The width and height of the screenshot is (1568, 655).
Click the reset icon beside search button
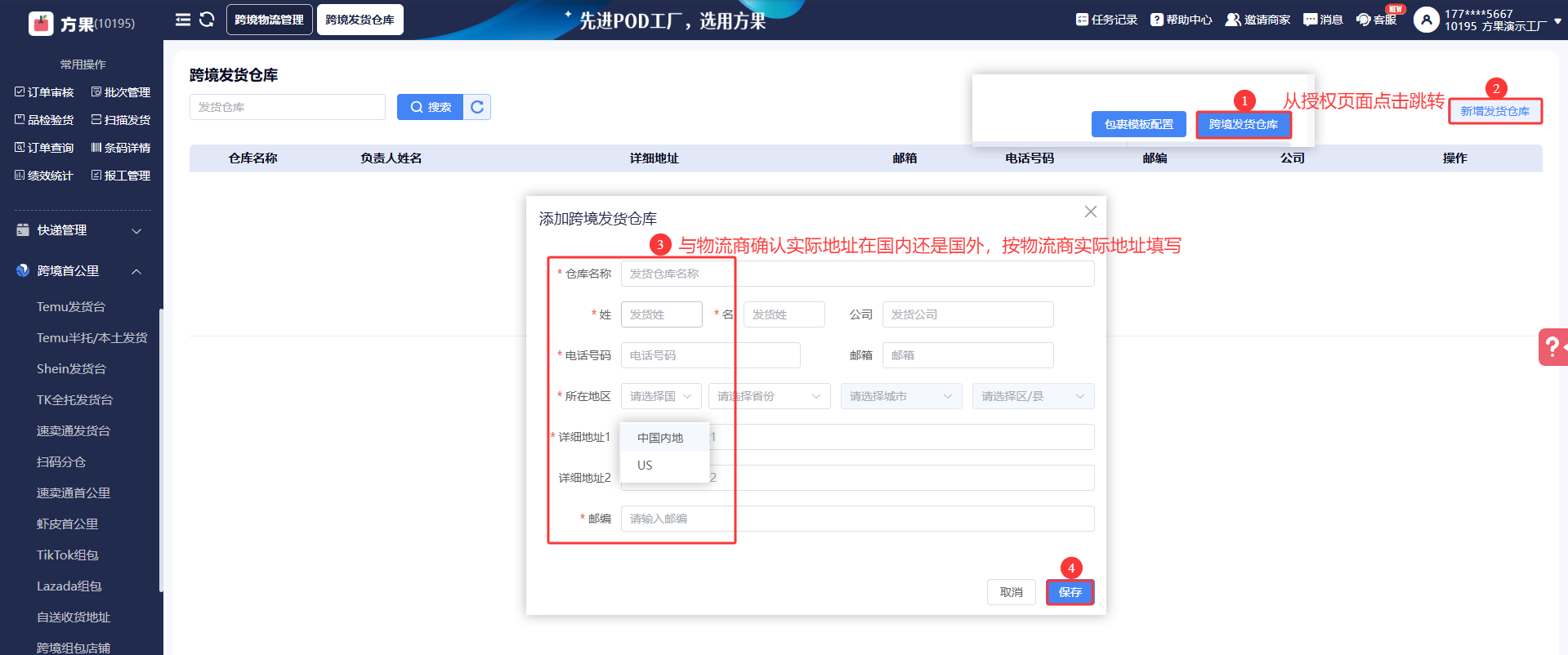coord(477,107)
